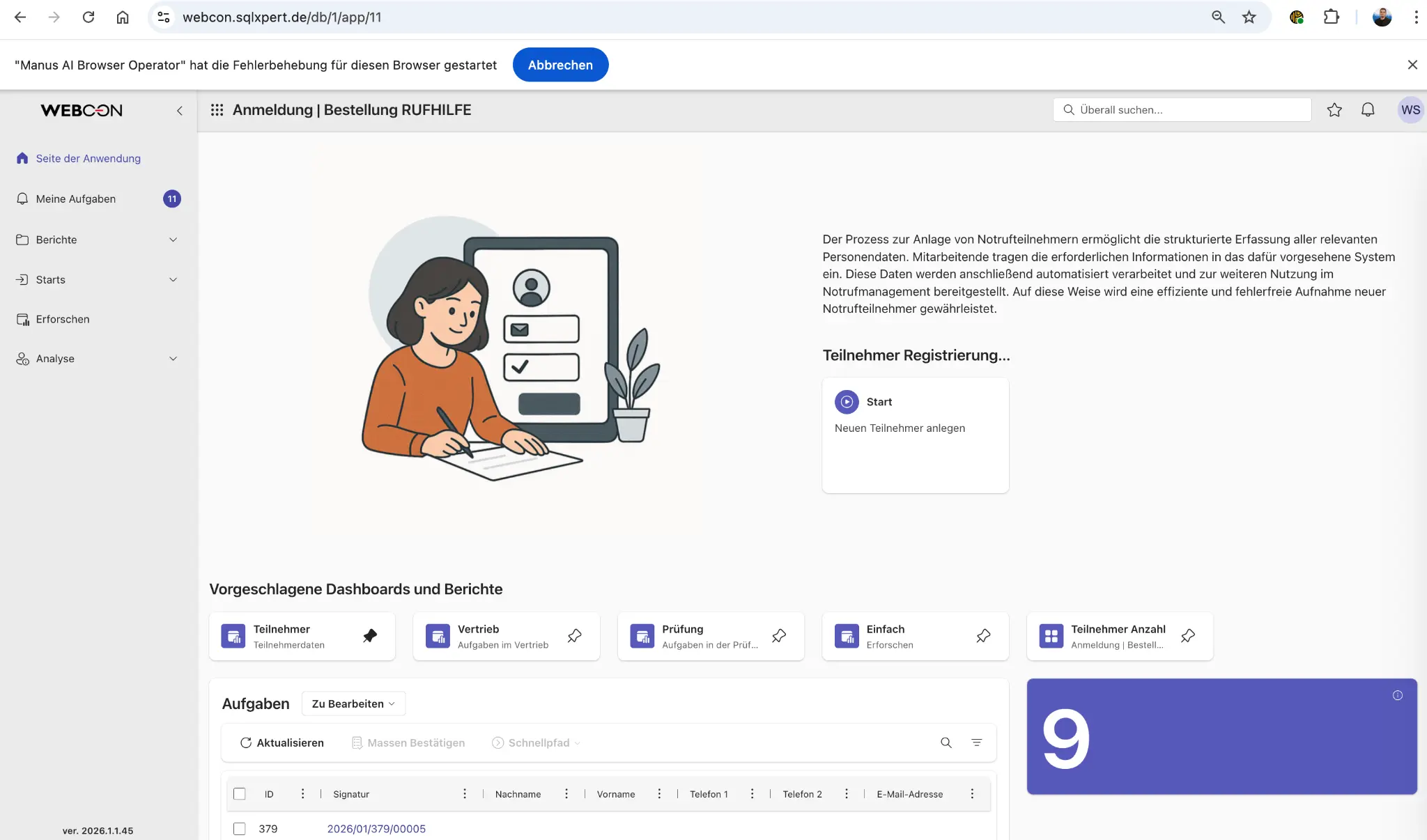Open the Nachname column options menu
This screenshot has width=1427, height=840.
567,793
